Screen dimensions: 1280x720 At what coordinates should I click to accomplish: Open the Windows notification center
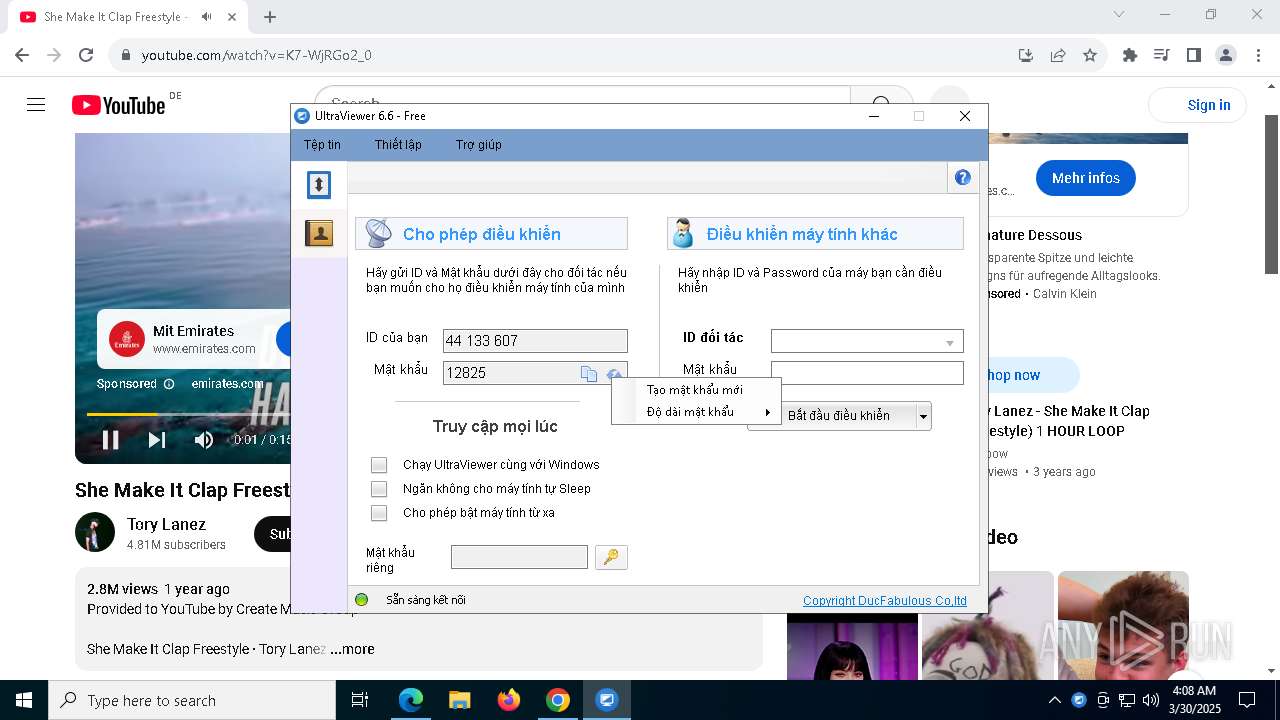(1247, 700)
